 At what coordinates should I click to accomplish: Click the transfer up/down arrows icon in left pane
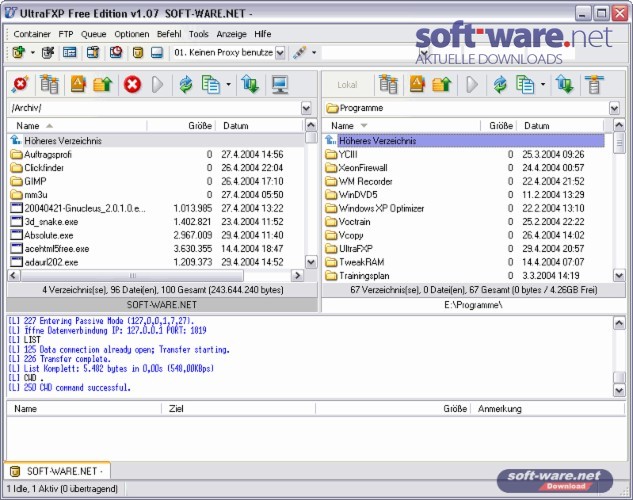tap(250, 84)
